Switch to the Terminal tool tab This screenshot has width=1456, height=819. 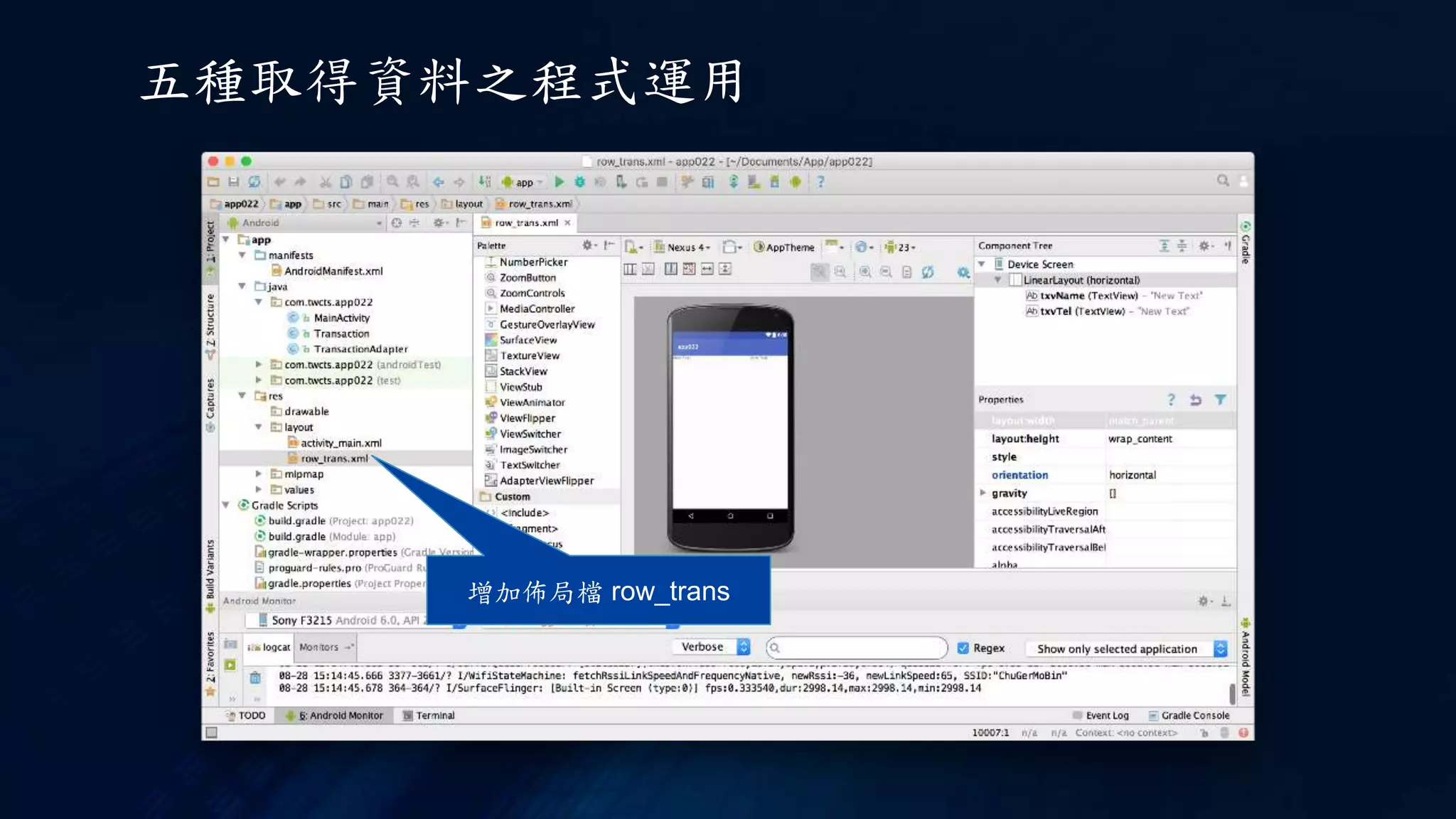(x=429, y=715)
